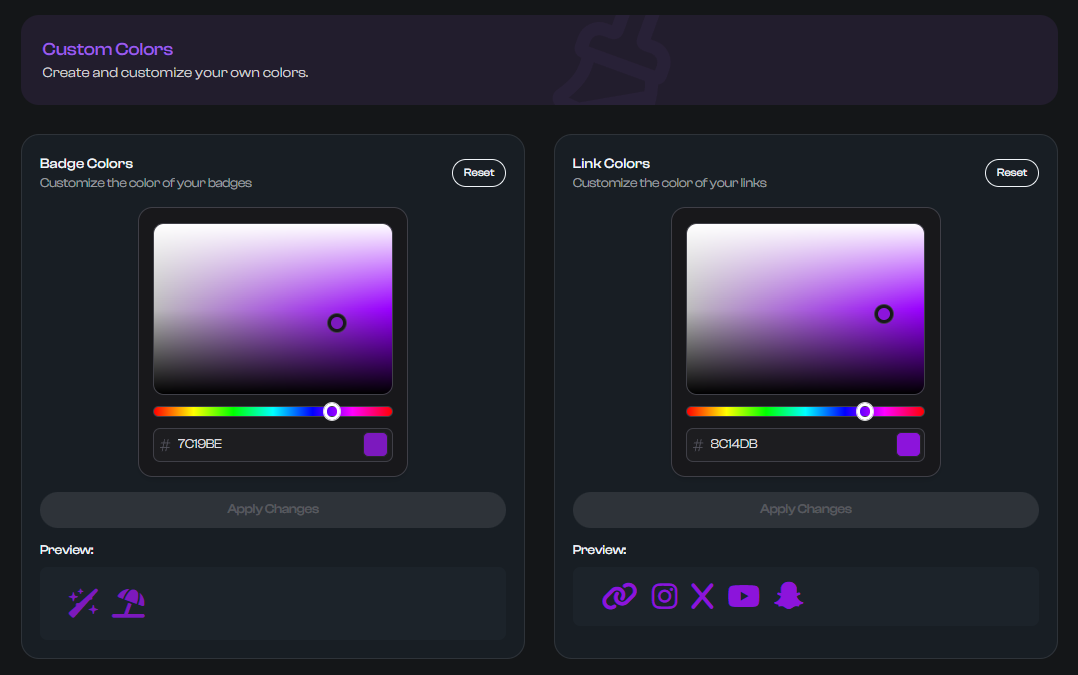Click the beach umbrella badge preview icon
1078x675 pixels.
pos(129,603)
